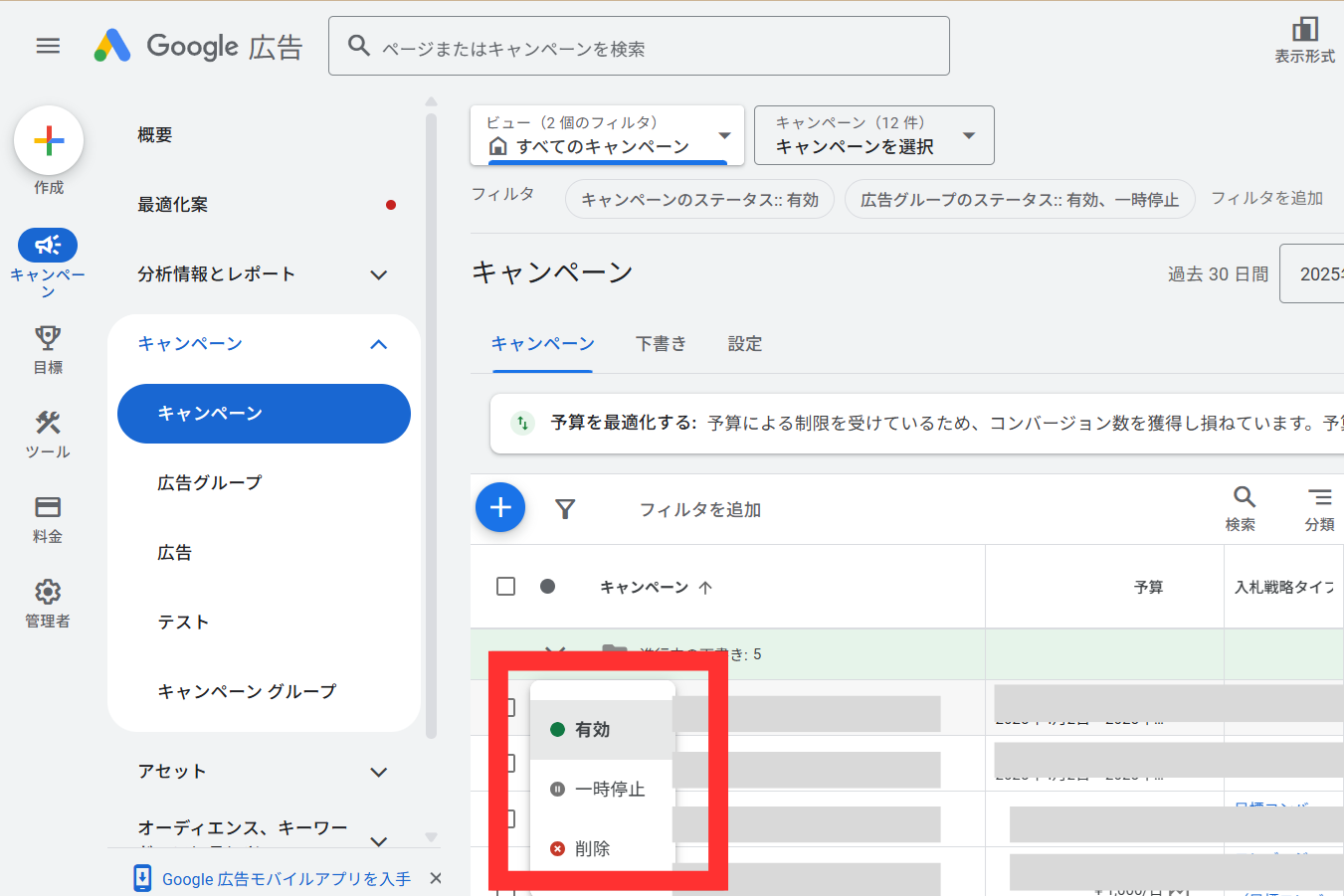1344x896 pixels.
Task: Open 目標 trophy icon
Action: pos(48,338)
